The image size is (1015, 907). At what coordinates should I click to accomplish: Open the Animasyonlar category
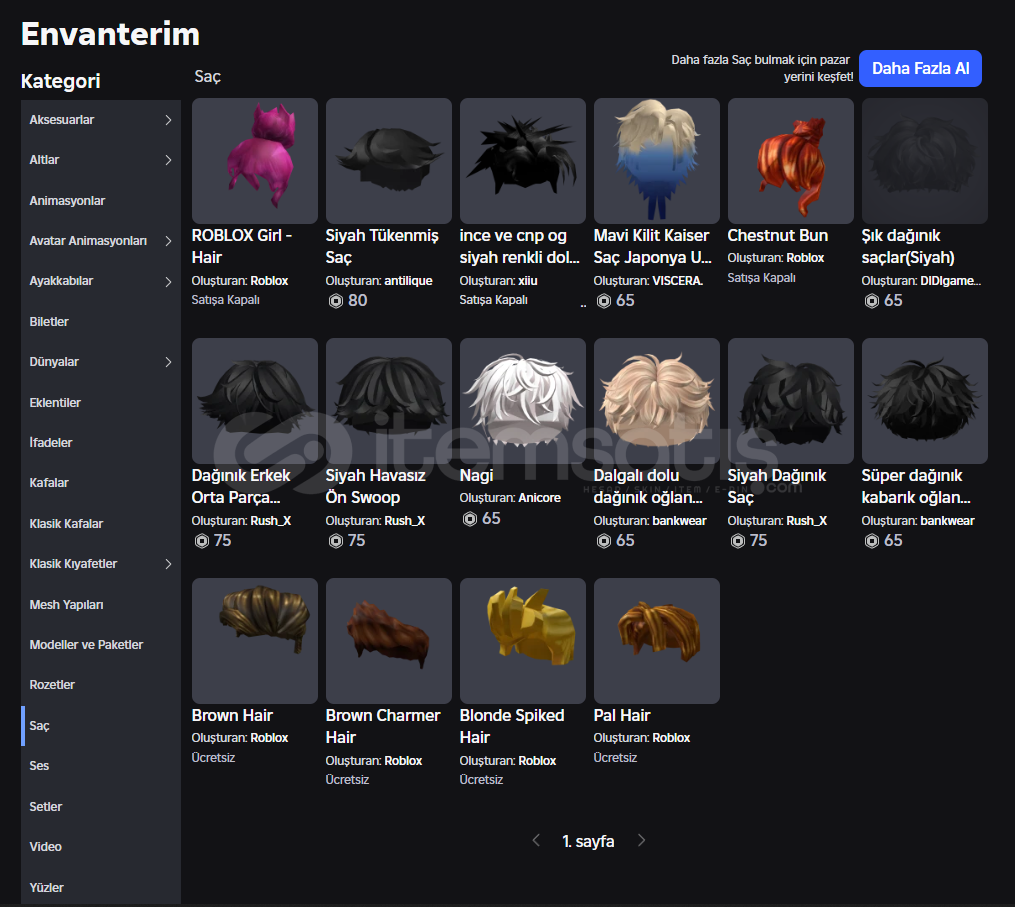[x=101, y=201]
